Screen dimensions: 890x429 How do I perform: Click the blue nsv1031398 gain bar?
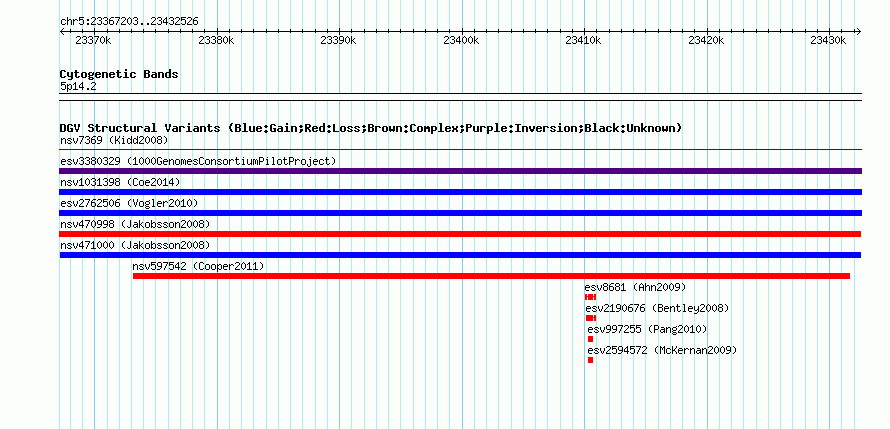[461, 192]
